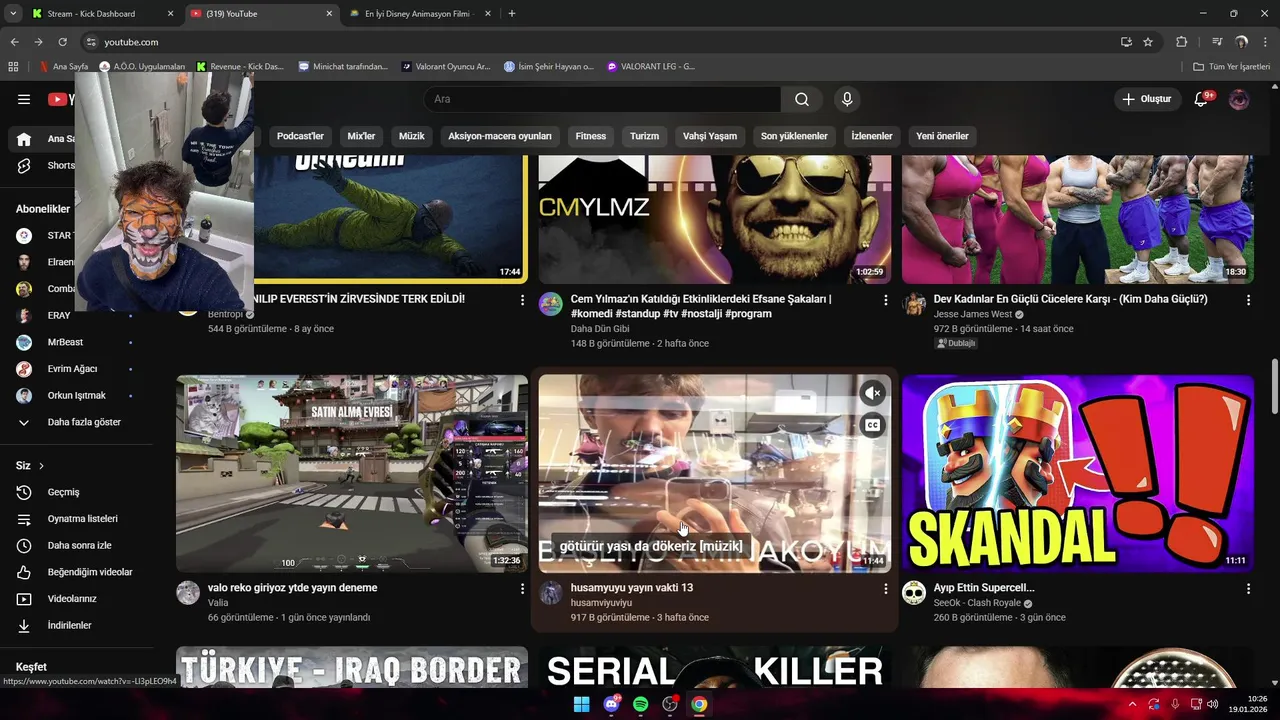
Task: Unmute the husamyuyu preview video
Action: (873, 393)
